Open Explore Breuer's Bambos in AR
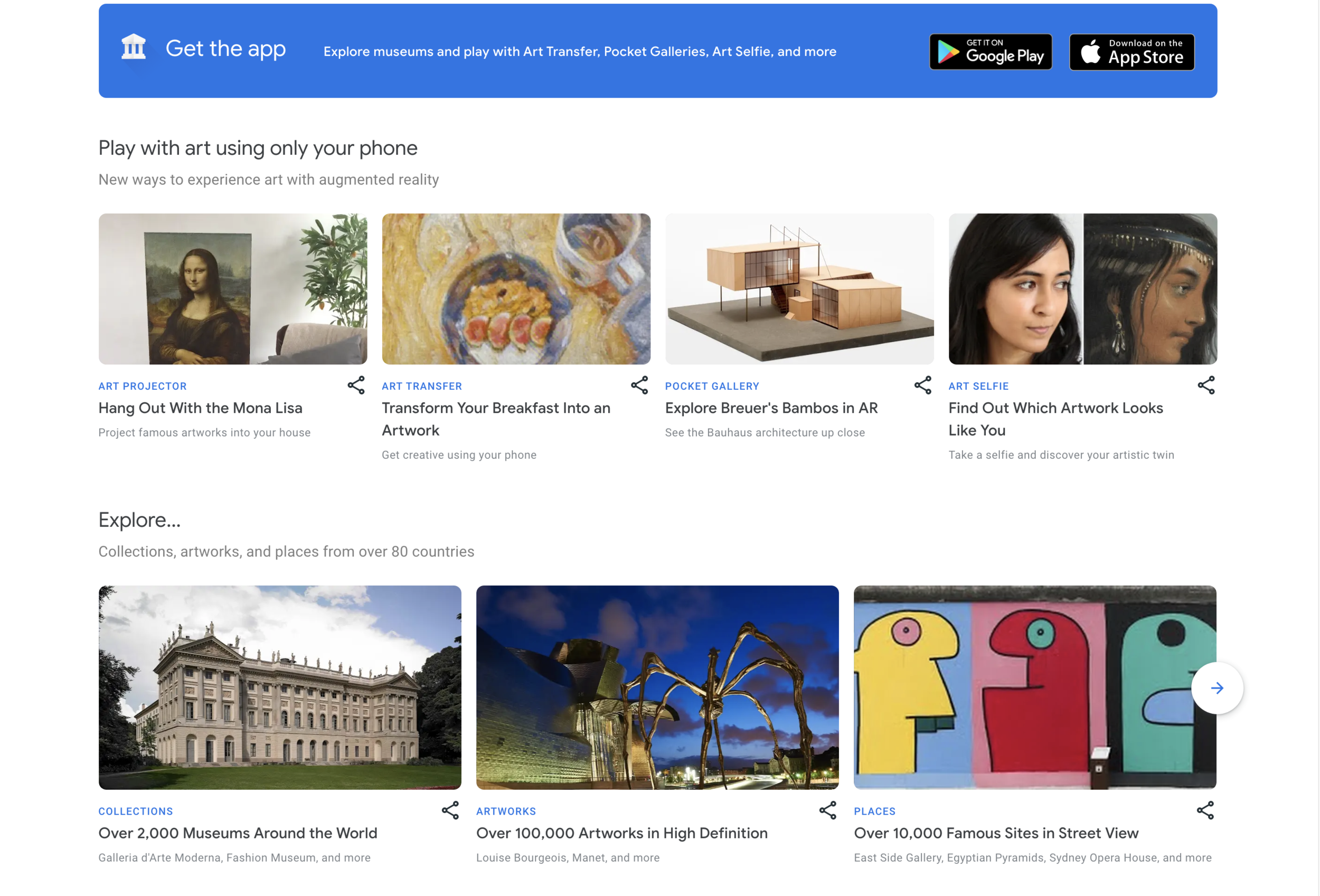 coord(771,408)
